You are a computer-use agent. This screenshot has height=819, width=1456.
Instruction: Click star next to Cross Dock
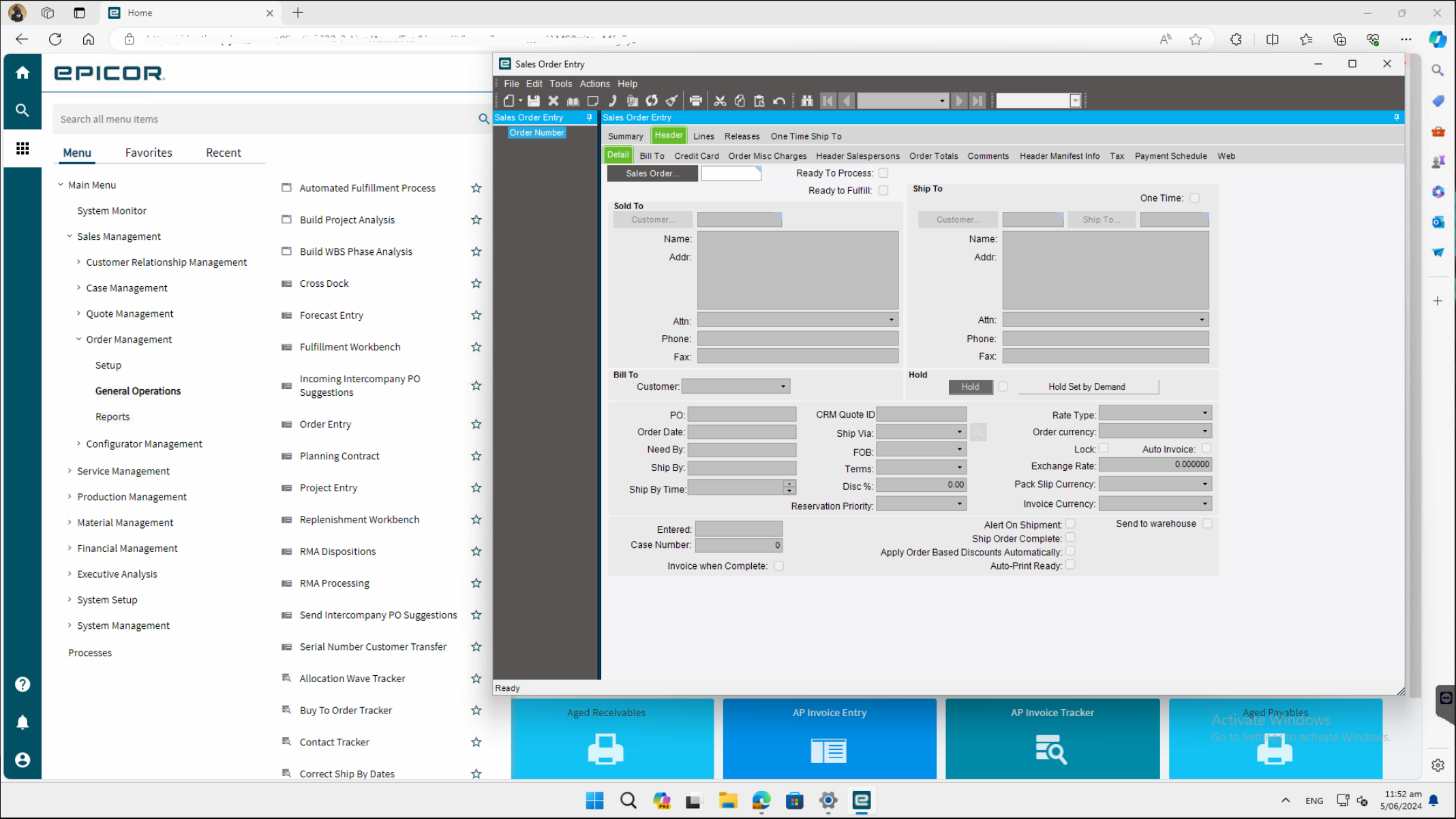[476, 283]
